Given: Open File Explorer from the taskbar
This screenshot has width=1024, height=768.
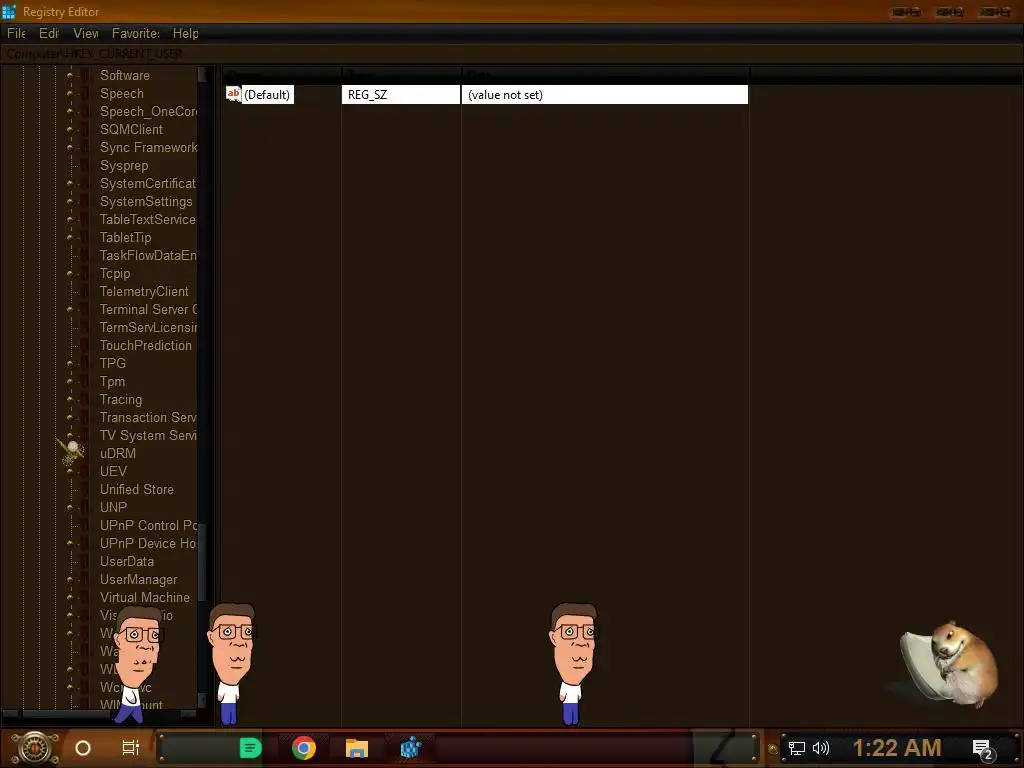Looking at the screenshot, I should (x=357, y=748).
